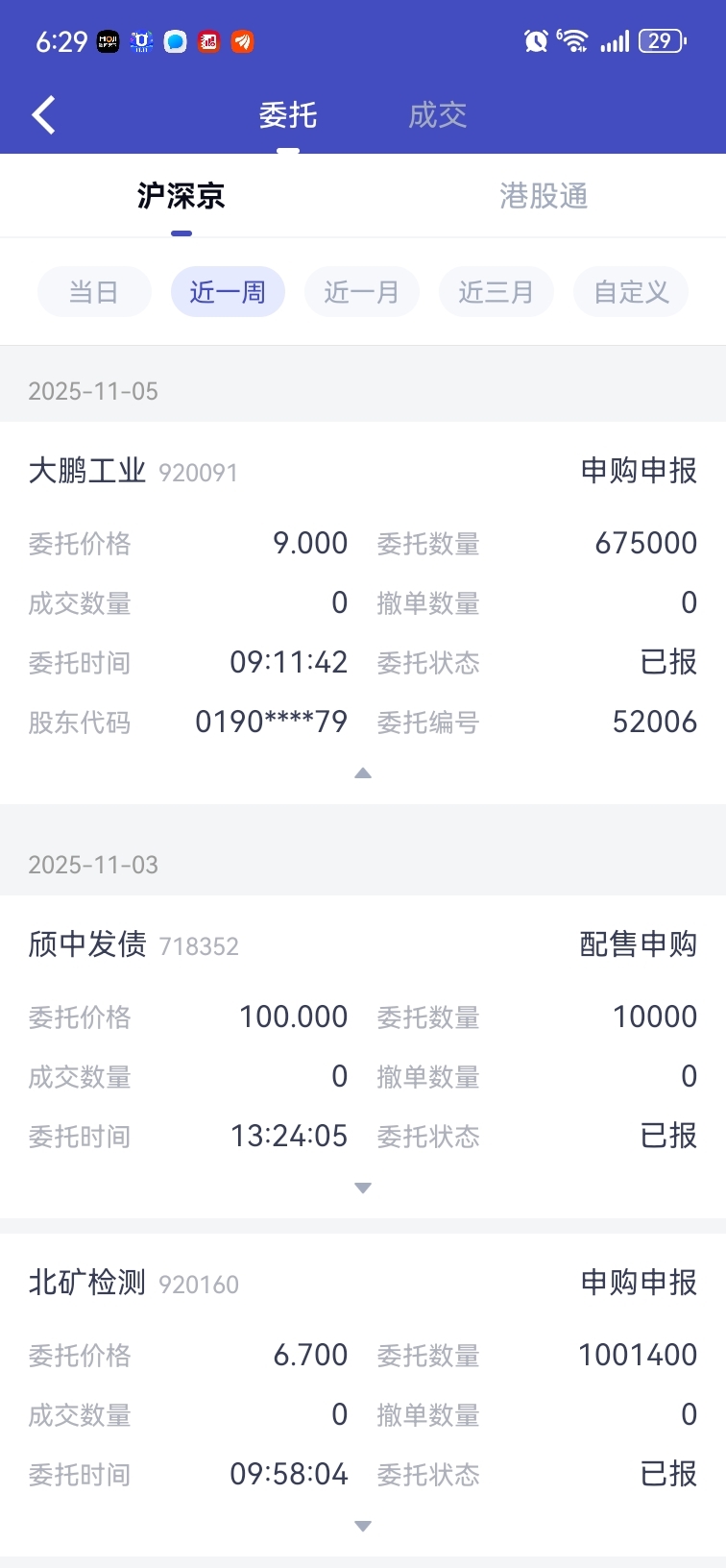
Task: Choose the 自定义 date range button
Action: pos(631,291)
